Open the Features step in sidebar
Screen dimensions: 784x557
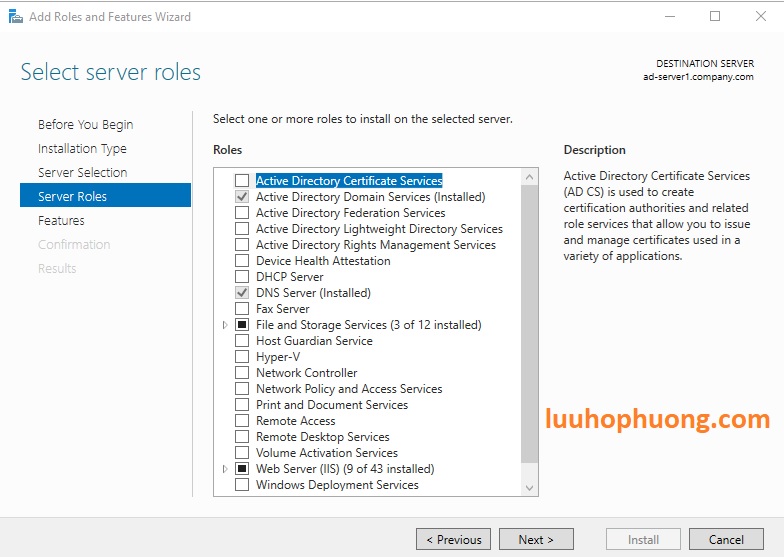[x=61, y=221]
